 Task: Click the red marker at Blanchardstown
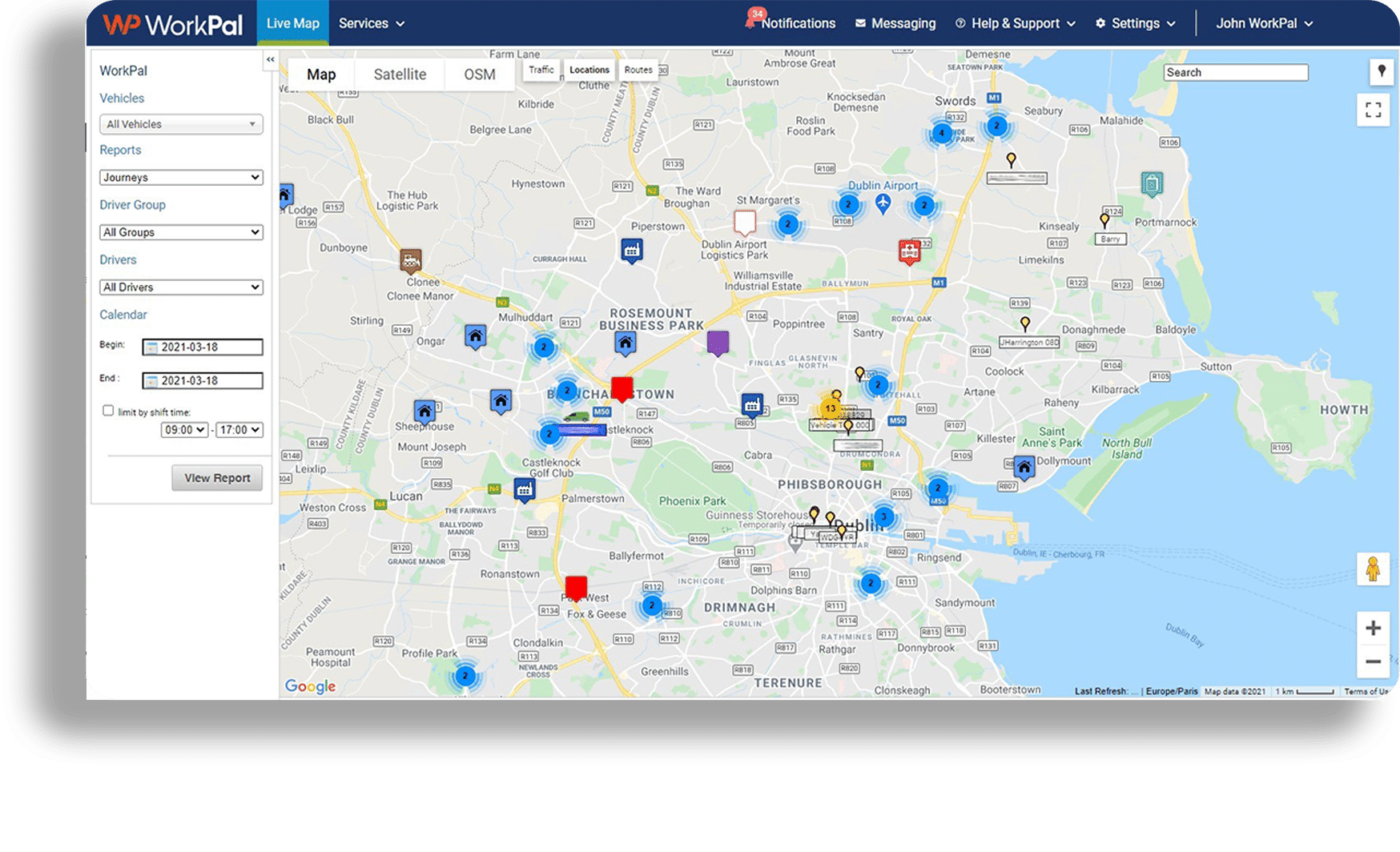pos(622,389)
